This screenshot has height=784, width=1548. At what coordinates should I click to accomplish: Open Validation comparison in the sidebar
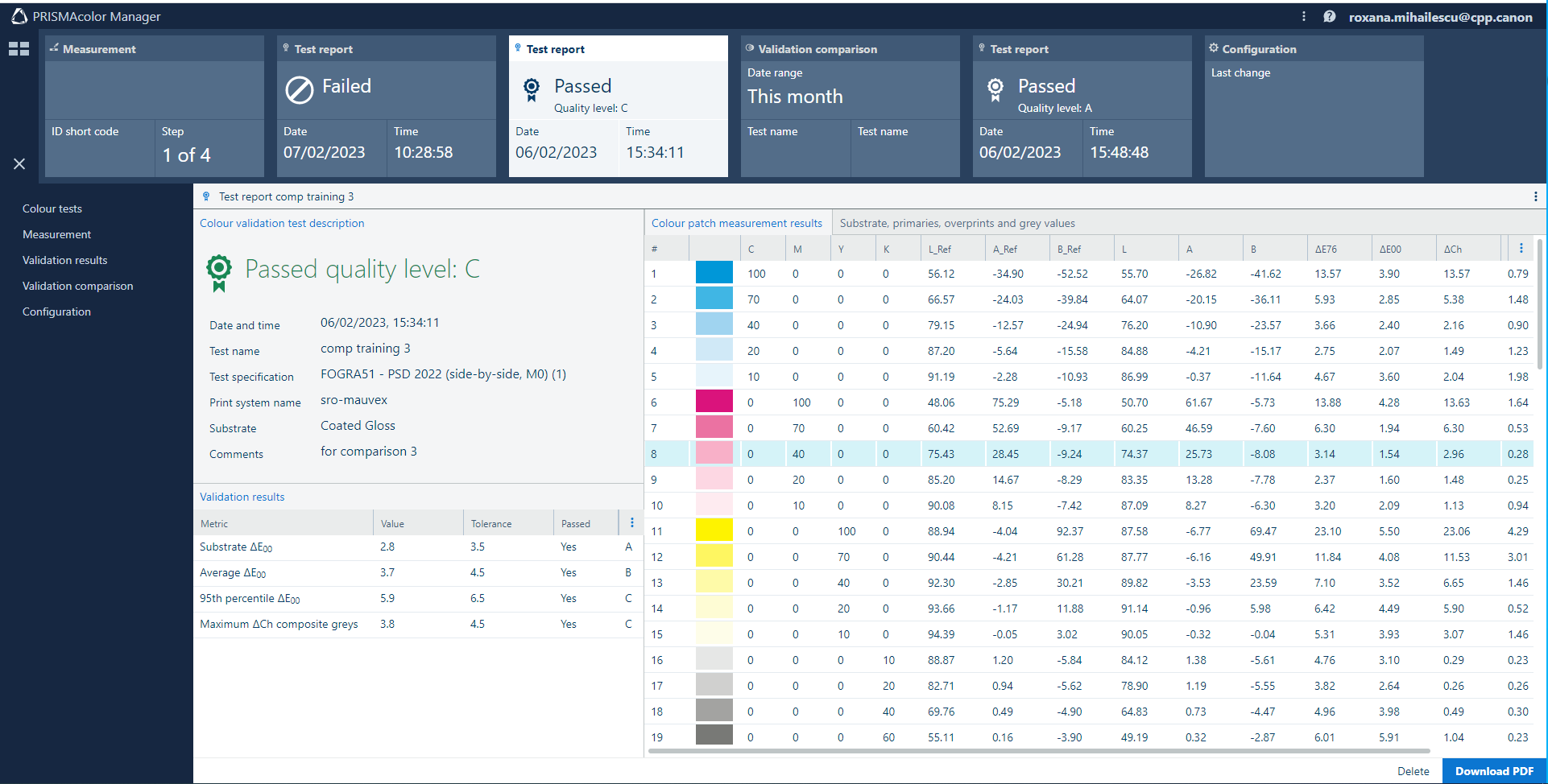[77, 286]
